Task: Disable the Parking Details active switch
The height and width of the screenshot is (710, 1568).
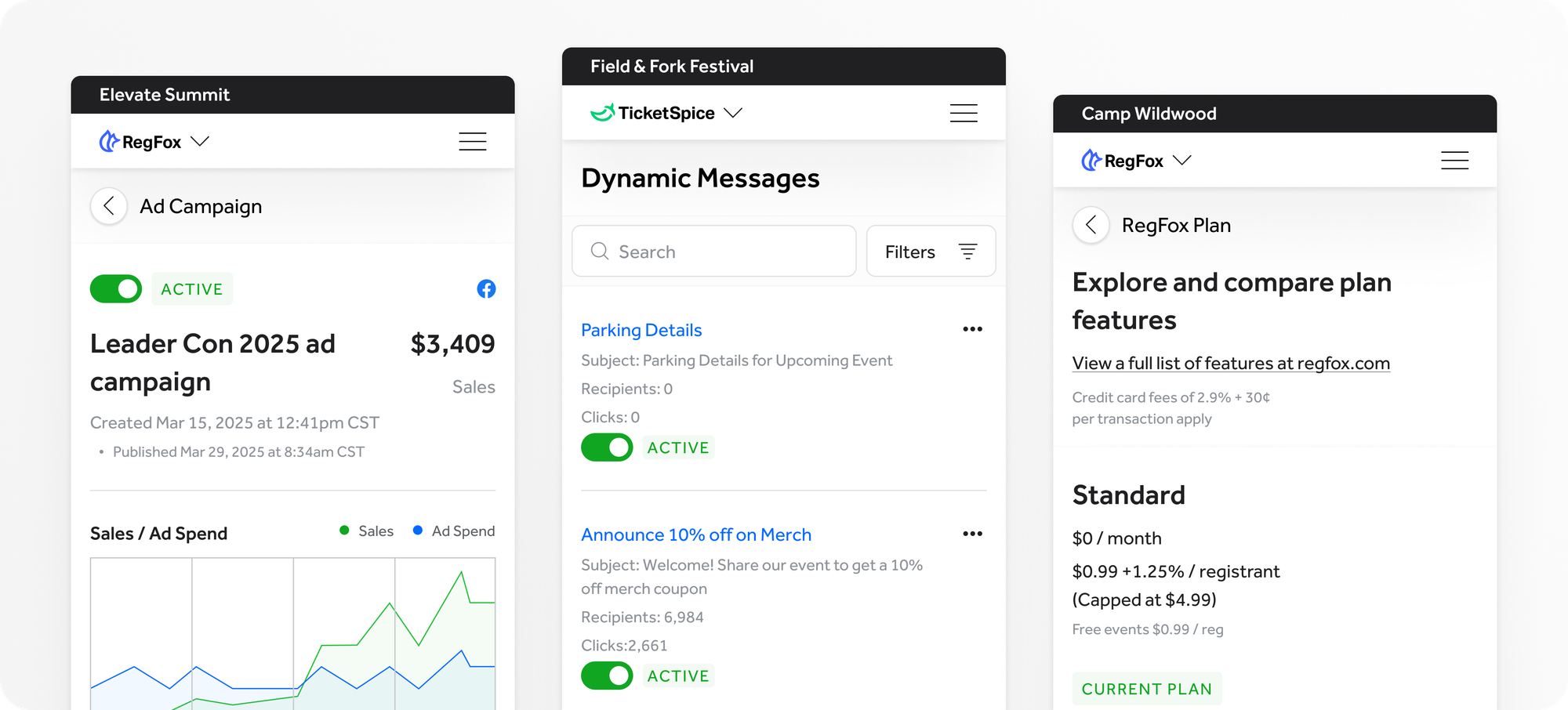Action: [607, 447]
